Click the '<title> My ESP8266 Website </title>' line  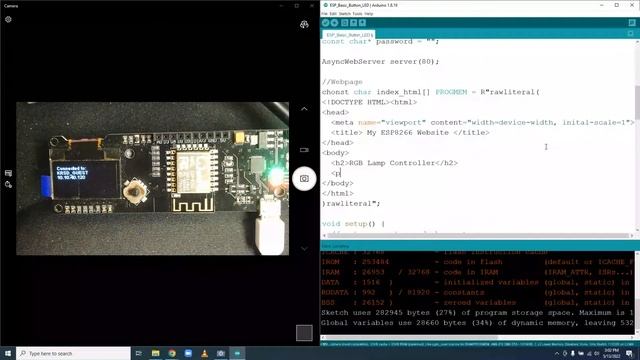[x=410, y=133]
